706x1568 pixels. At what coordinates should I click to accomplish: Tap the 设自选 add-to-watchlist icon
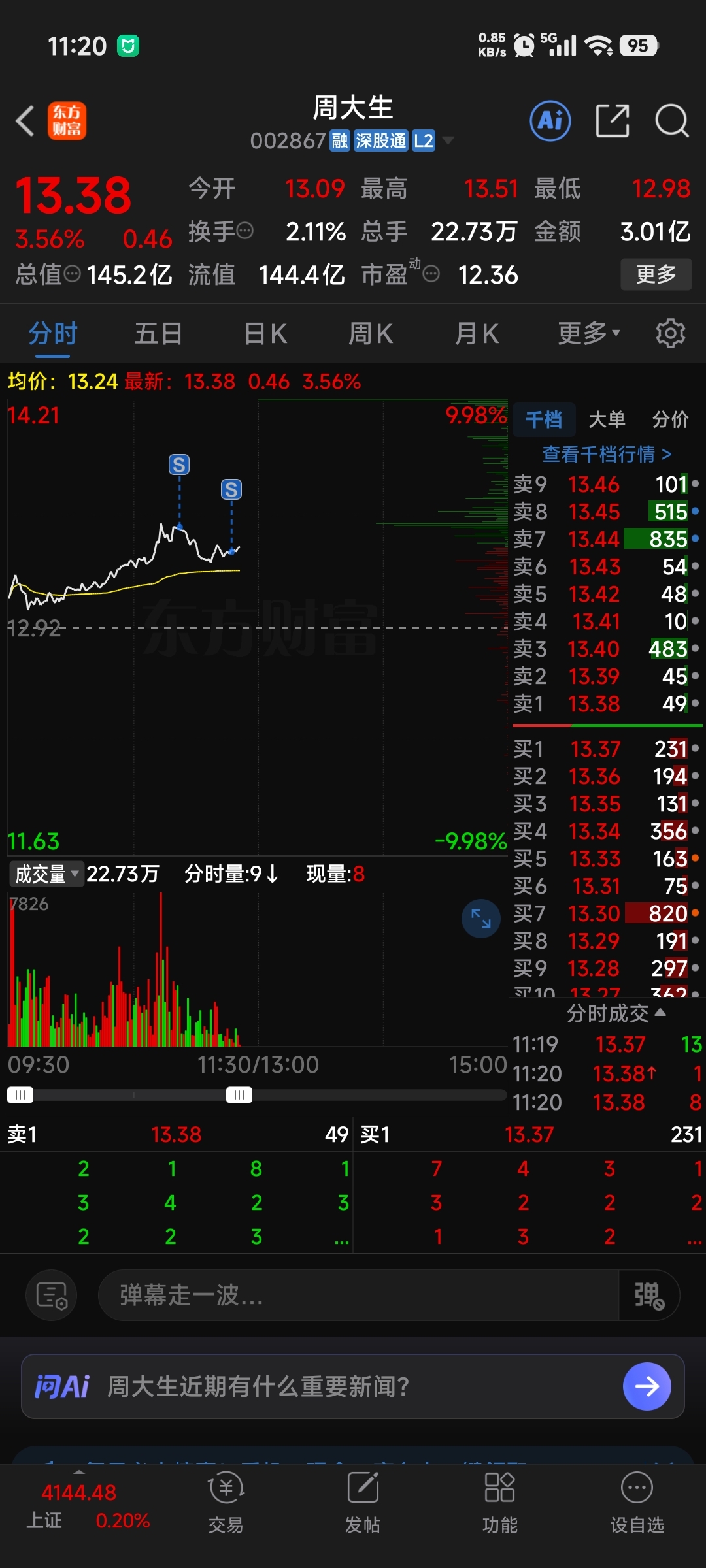point(637,1502)
